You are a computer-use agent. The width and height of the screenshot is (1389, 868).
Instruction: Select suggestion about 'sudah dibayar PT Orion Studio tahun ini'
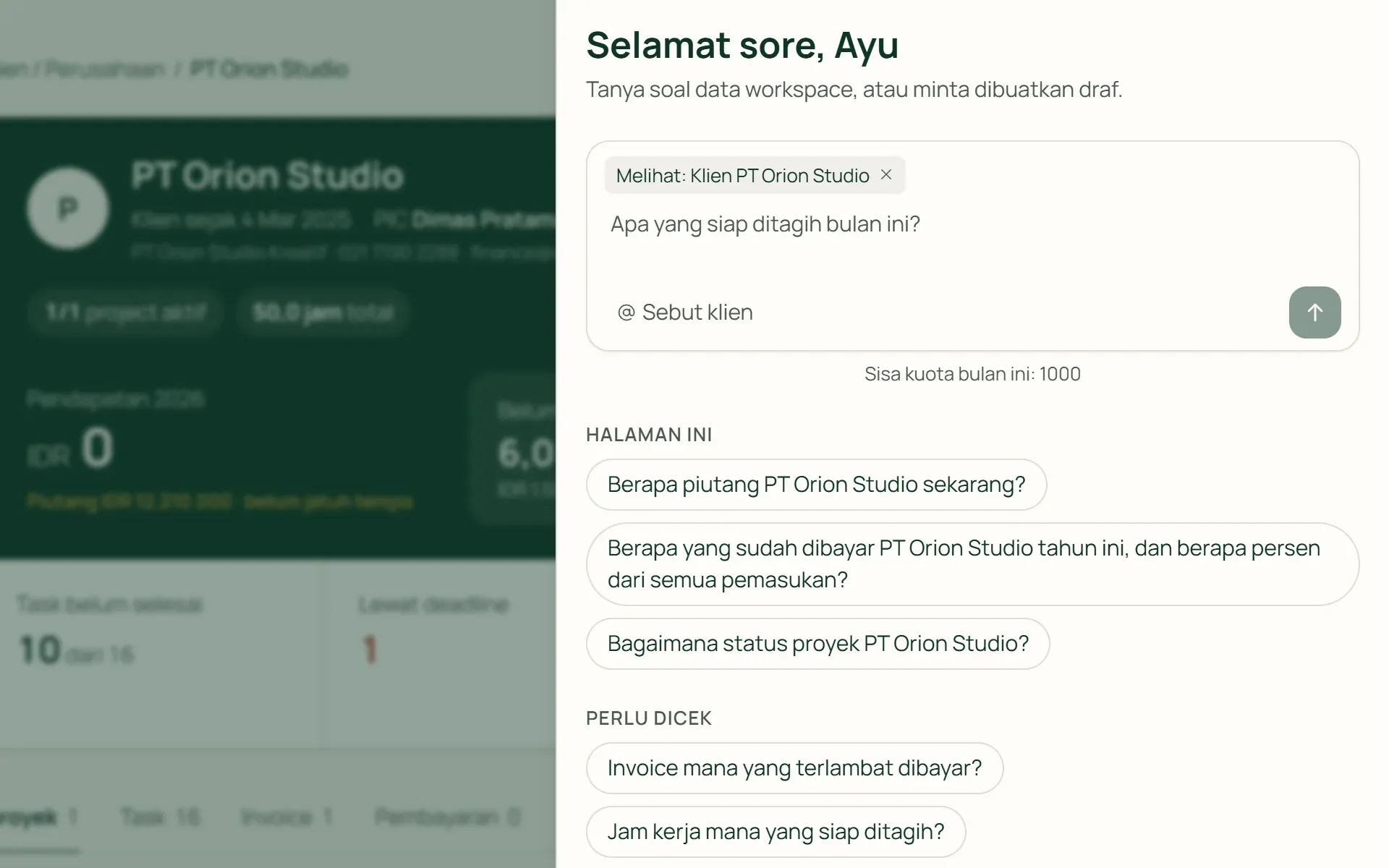[x=972, y=564]
